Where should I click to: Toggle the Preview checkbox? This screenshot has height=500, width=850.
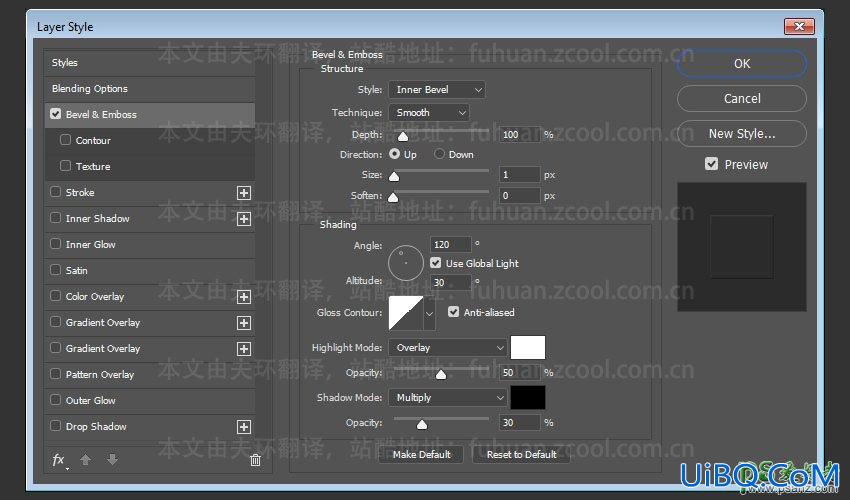pyautogui.click(x=711, y=164)
